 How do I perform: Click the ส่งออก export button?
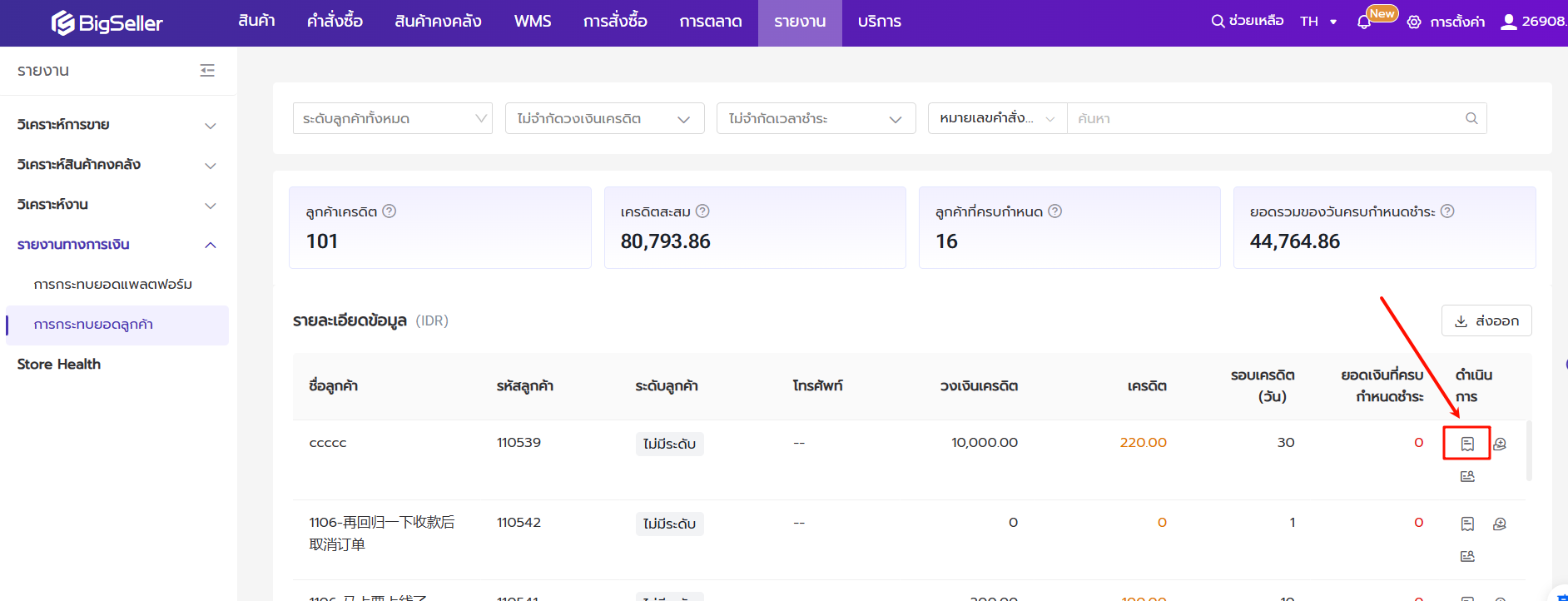1486,320
